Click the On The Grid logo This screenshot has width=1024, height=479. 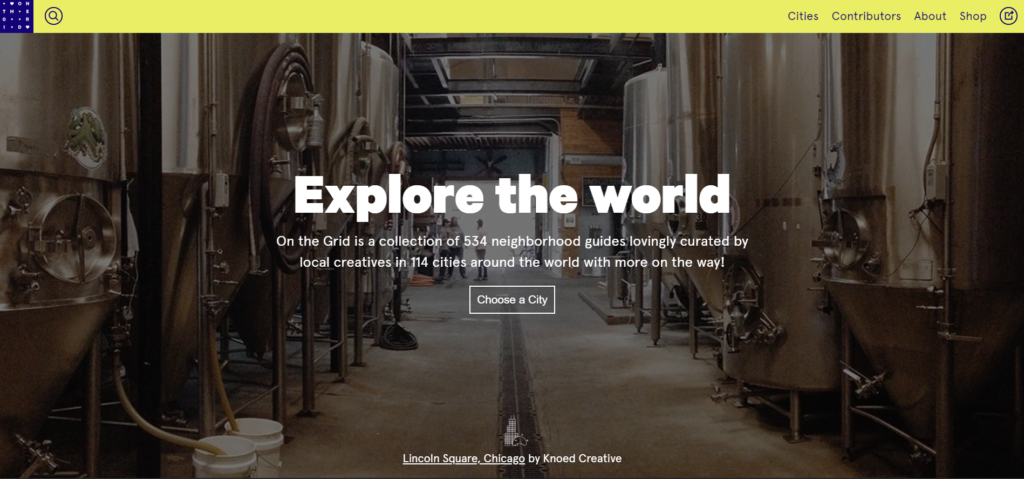(x=16, y=16)
